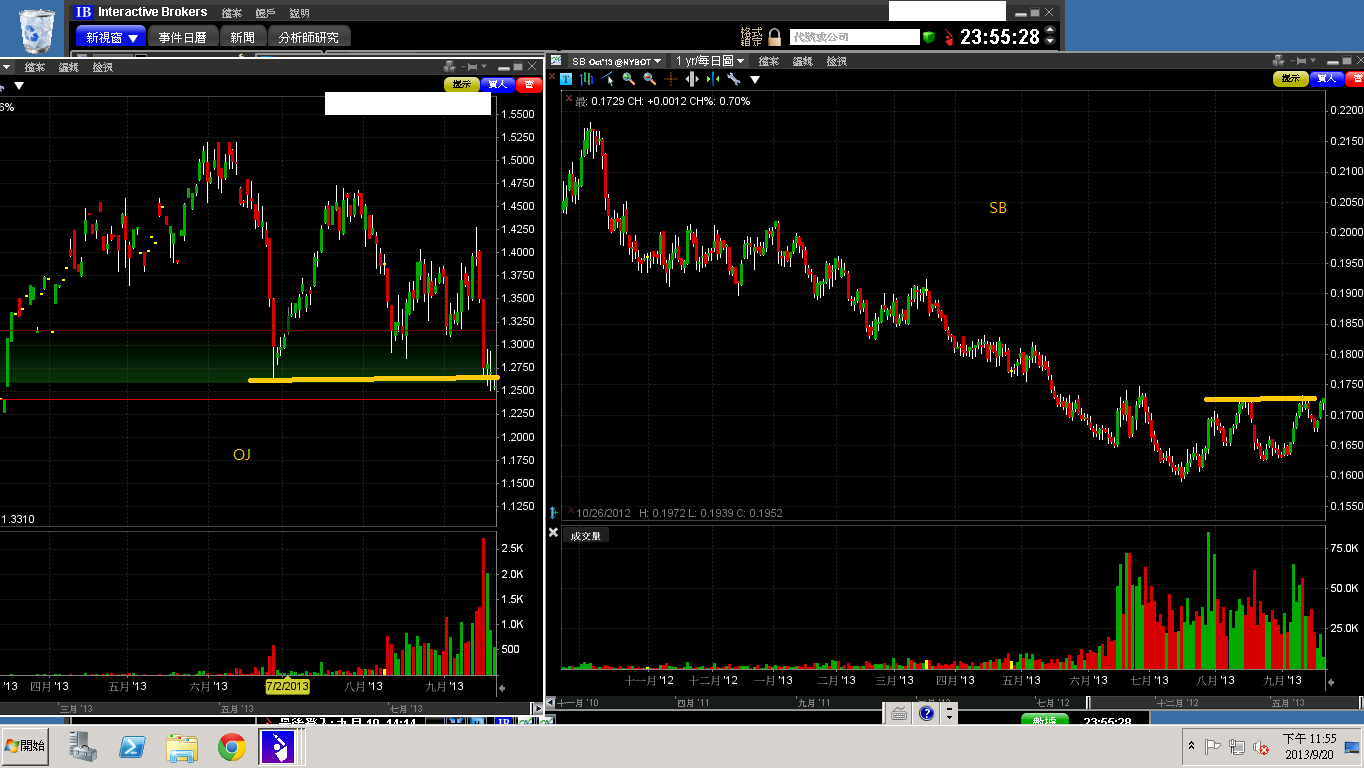Screen dimensions: 1364x768
Task: Click the vertical line split arrows icon
Action: [713, 79]
